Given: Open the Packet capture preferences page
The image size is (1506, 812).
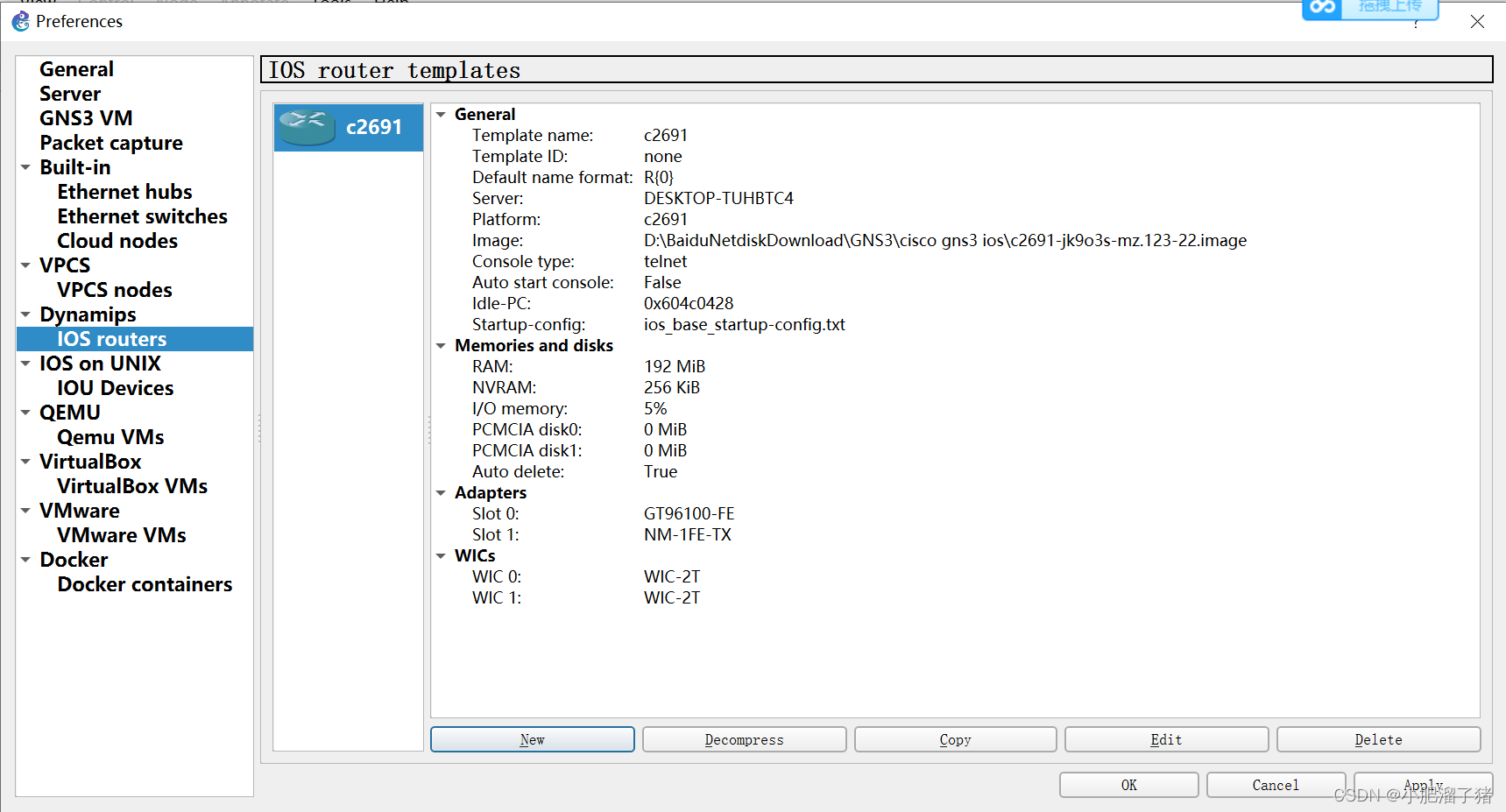Looking at the screenshot, I should (111, 143).
